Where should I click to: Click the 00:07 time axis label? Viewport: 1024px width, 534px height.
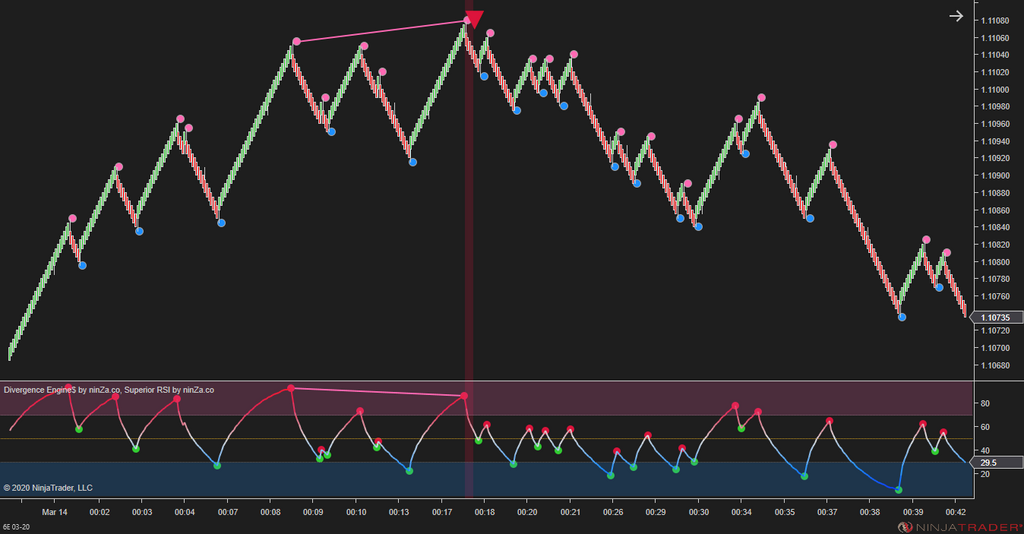click(227, 512)
